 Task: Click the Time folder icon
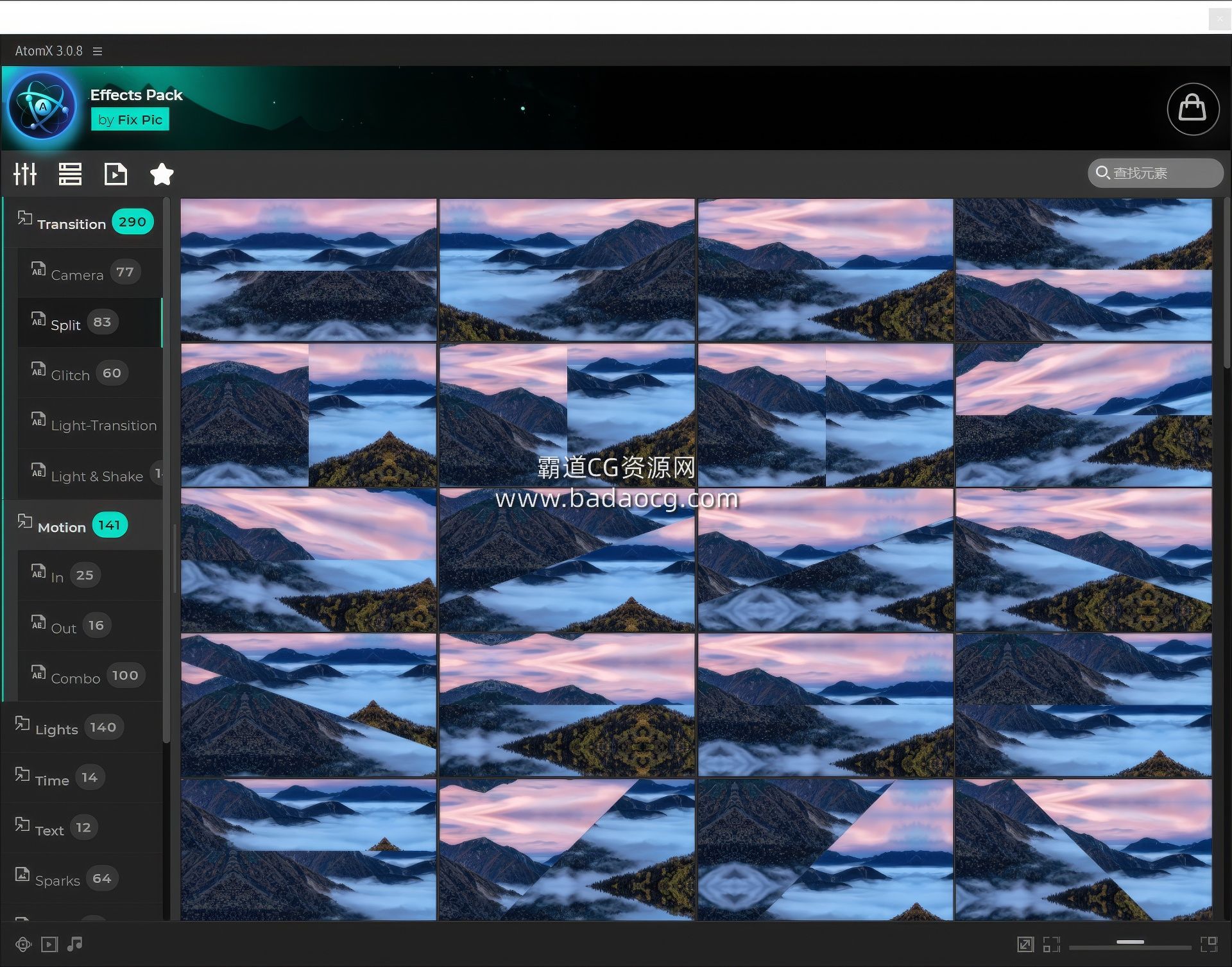pyautogui.click(x=22, y=774)
